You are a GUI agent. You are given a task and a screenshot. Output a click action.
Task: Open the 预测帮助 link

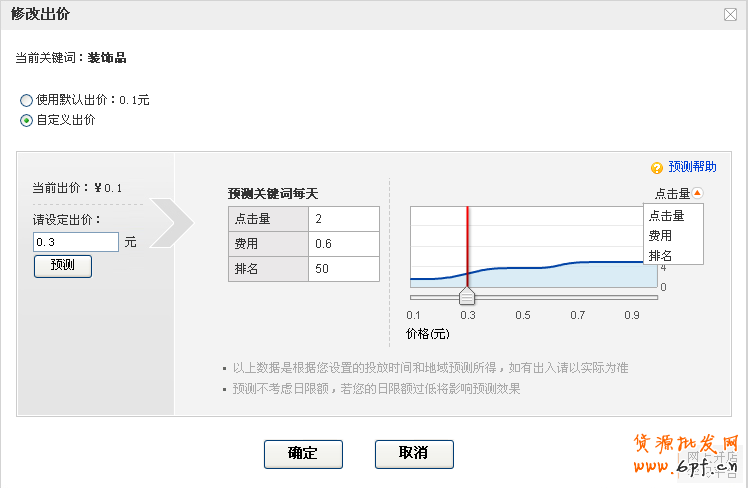[692, 168]
